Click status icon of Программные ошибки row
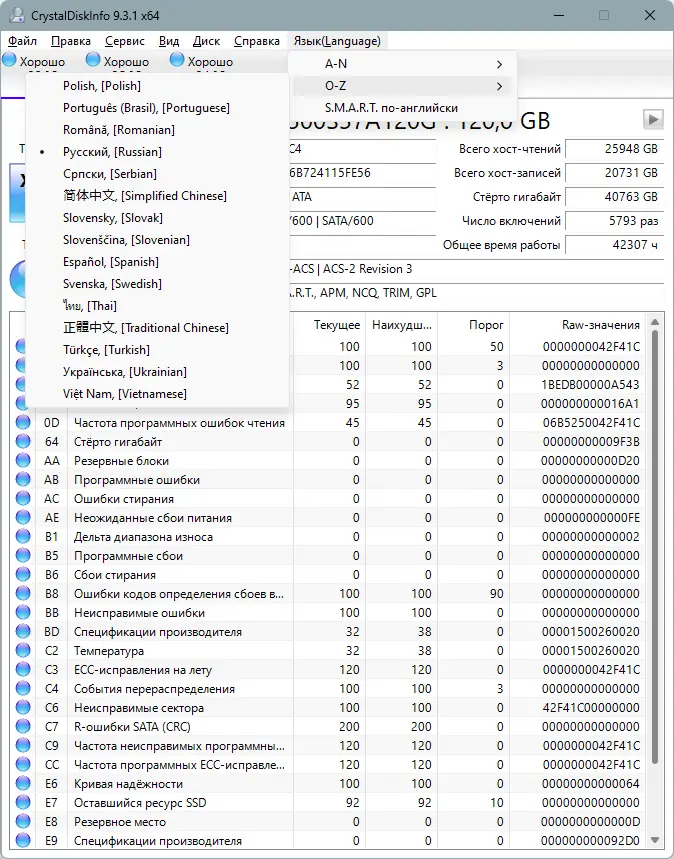Screen dimensions: 674x859 point(23,479)
